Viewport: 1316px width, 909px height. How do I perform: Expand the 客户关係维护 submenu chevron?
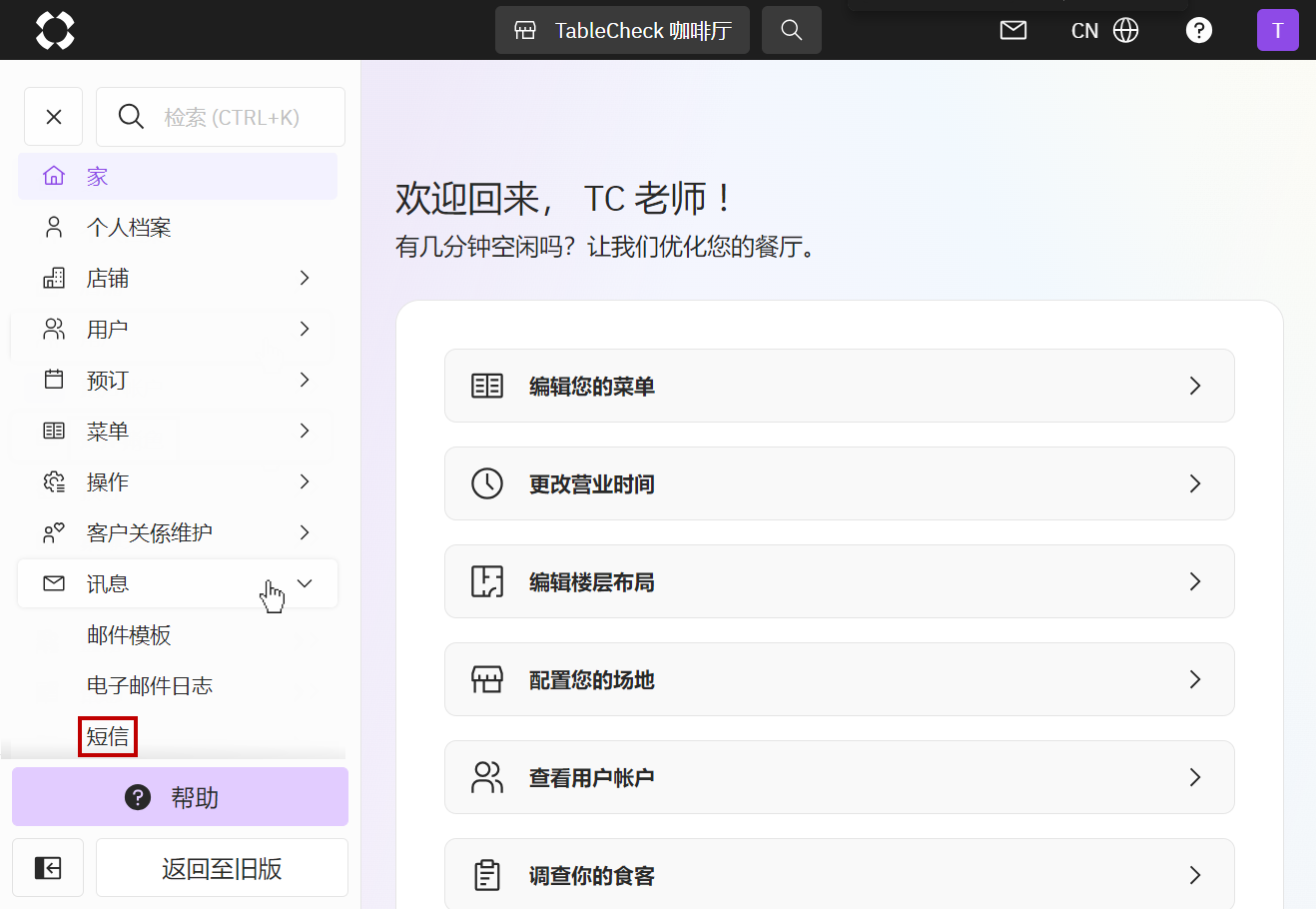[305, 532]
